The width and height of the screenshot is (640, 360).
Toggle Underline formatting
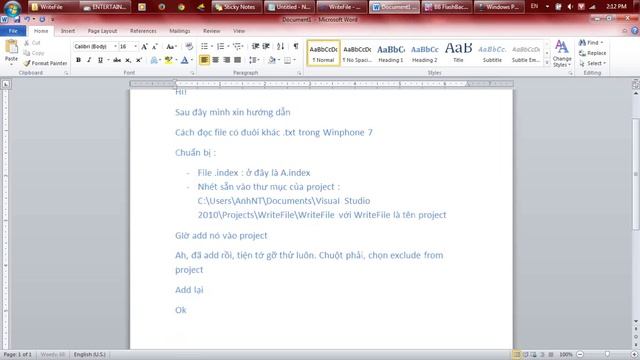(100, 60)
